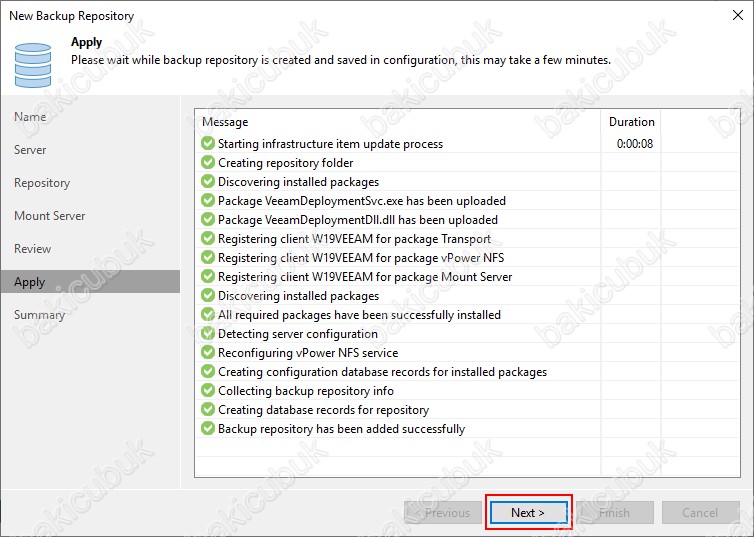Select the 0:00:08 duration value
Screen dimensions: 754x537
(x=635, y=144)
